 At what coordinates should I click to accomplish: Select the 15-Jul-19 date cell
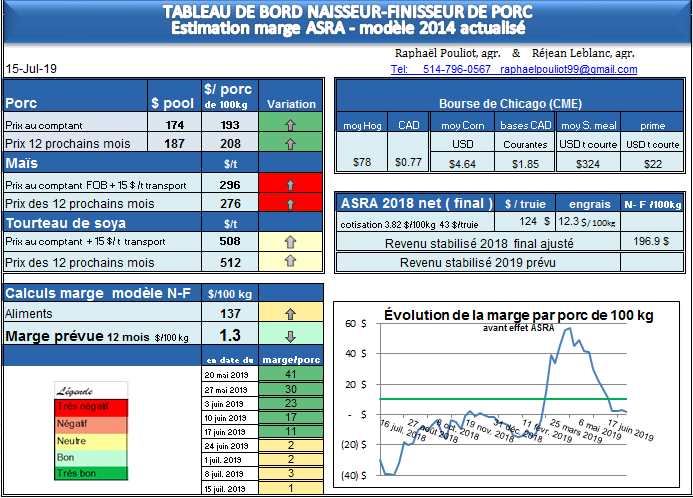pos(30,69)
